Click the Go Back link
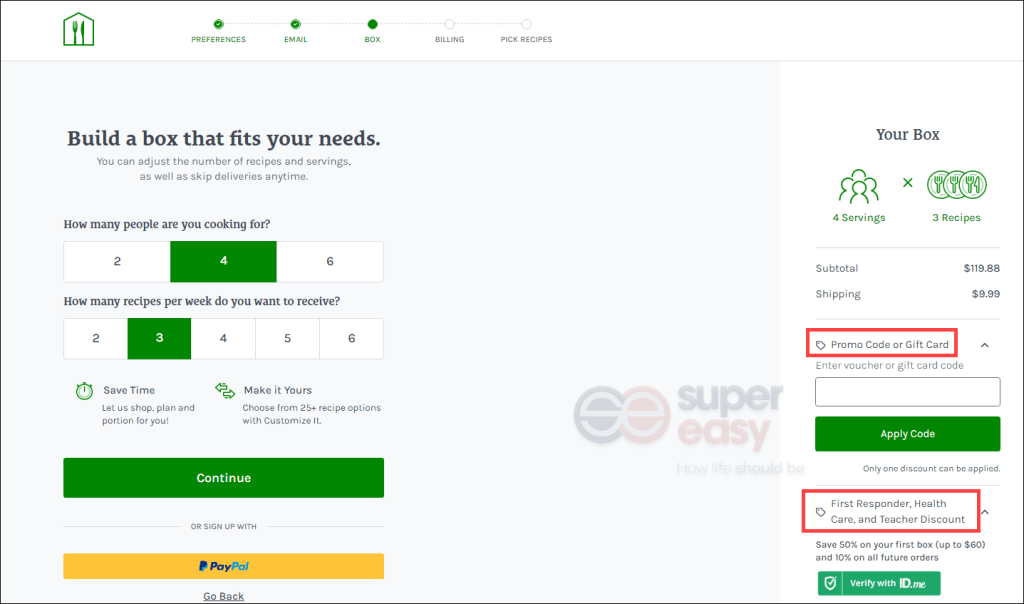This screenshot has height=604, width=1024. click(223, 596)
